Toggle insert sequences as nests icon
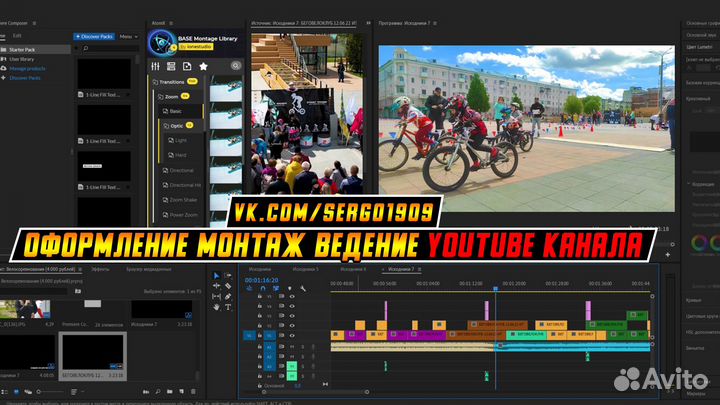Image resolution: width=720 pixels, height=405 pixels. click(249, 288)
